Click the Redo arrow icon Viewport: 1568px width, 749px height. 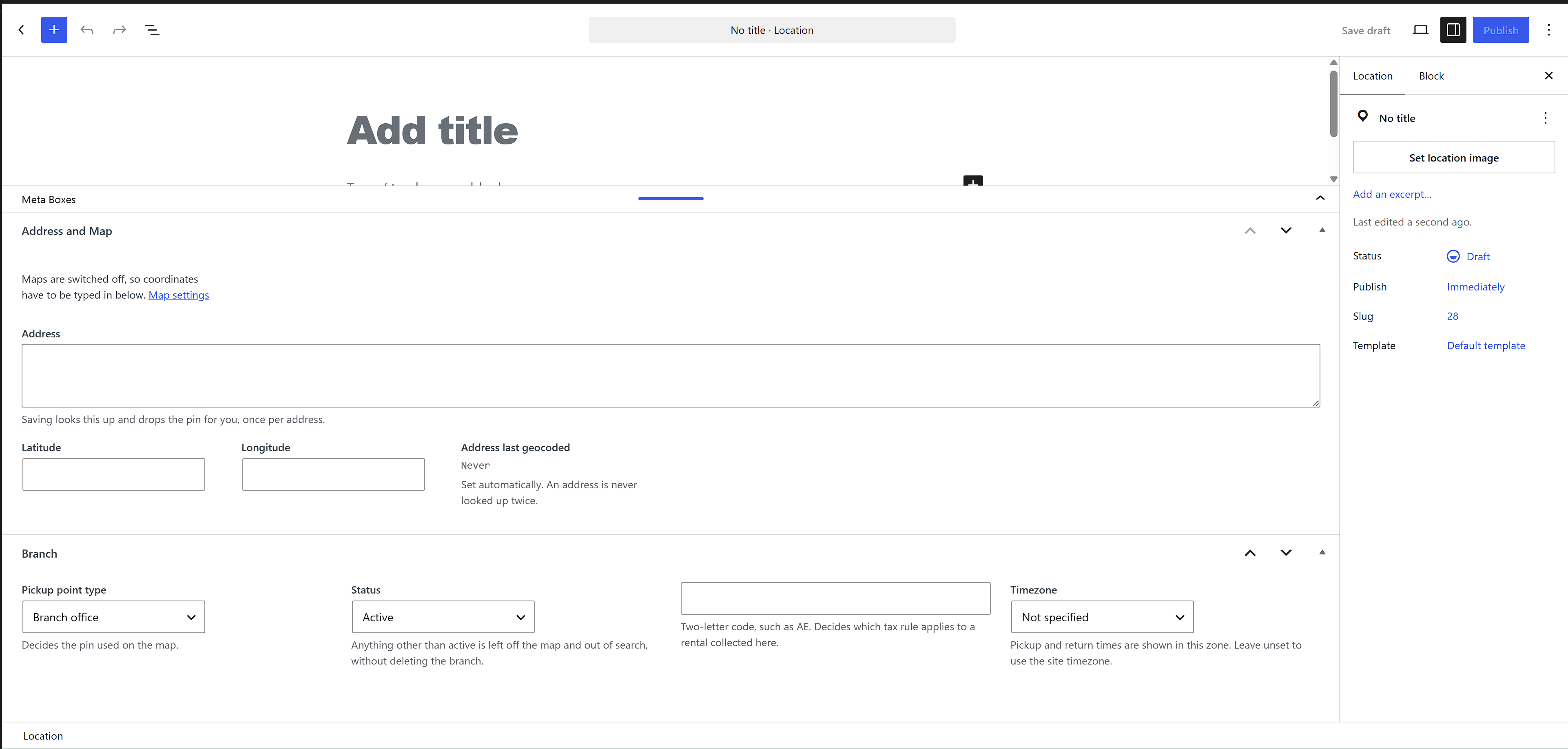coord(119,30)
